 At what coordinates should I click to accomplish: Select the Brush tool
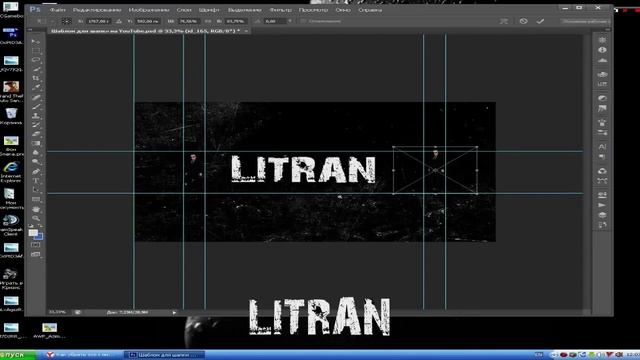[x=36, y=107]
